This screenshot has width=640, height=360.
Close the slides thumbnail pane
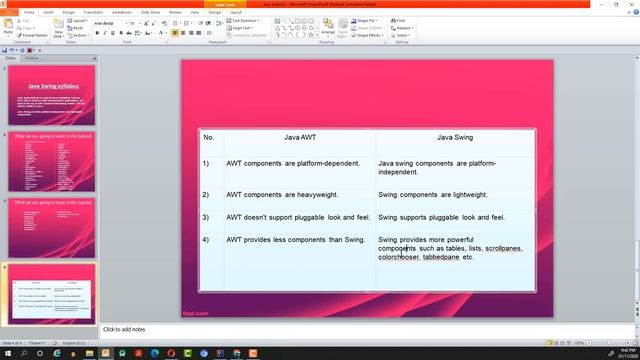point(94,58)
